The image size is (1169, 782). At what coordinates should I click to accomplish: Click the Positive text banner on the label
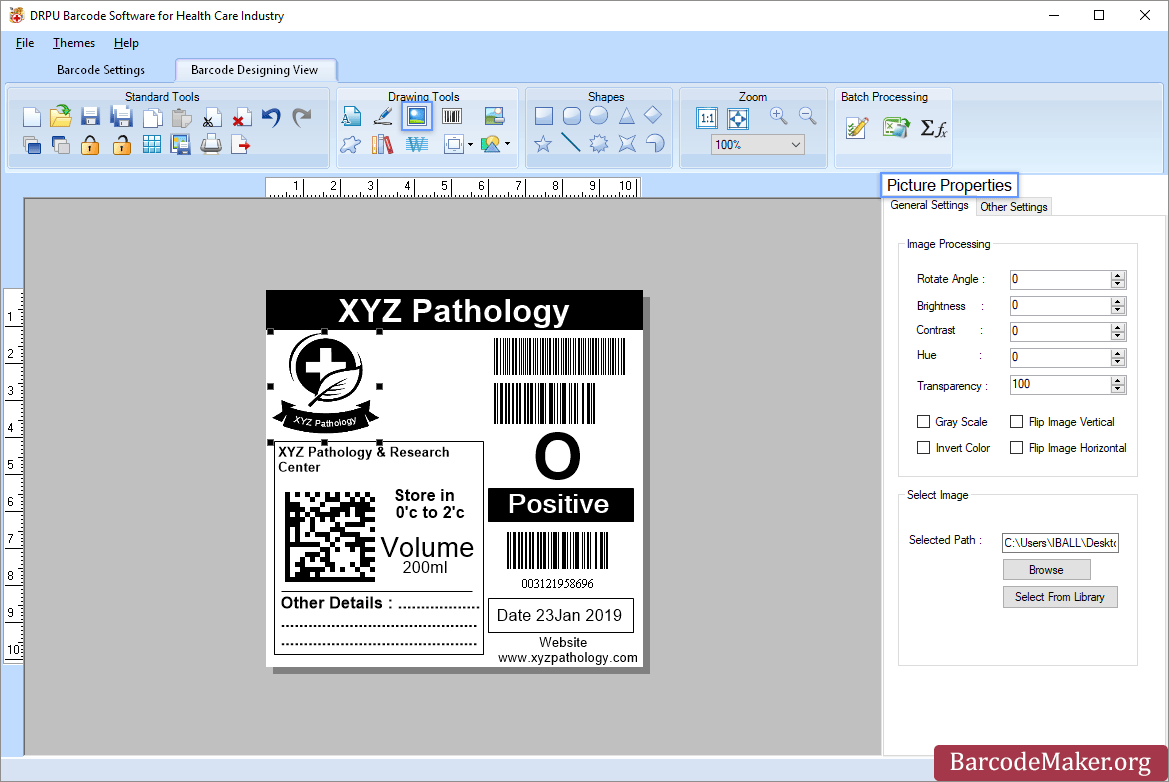click(560, 505)
